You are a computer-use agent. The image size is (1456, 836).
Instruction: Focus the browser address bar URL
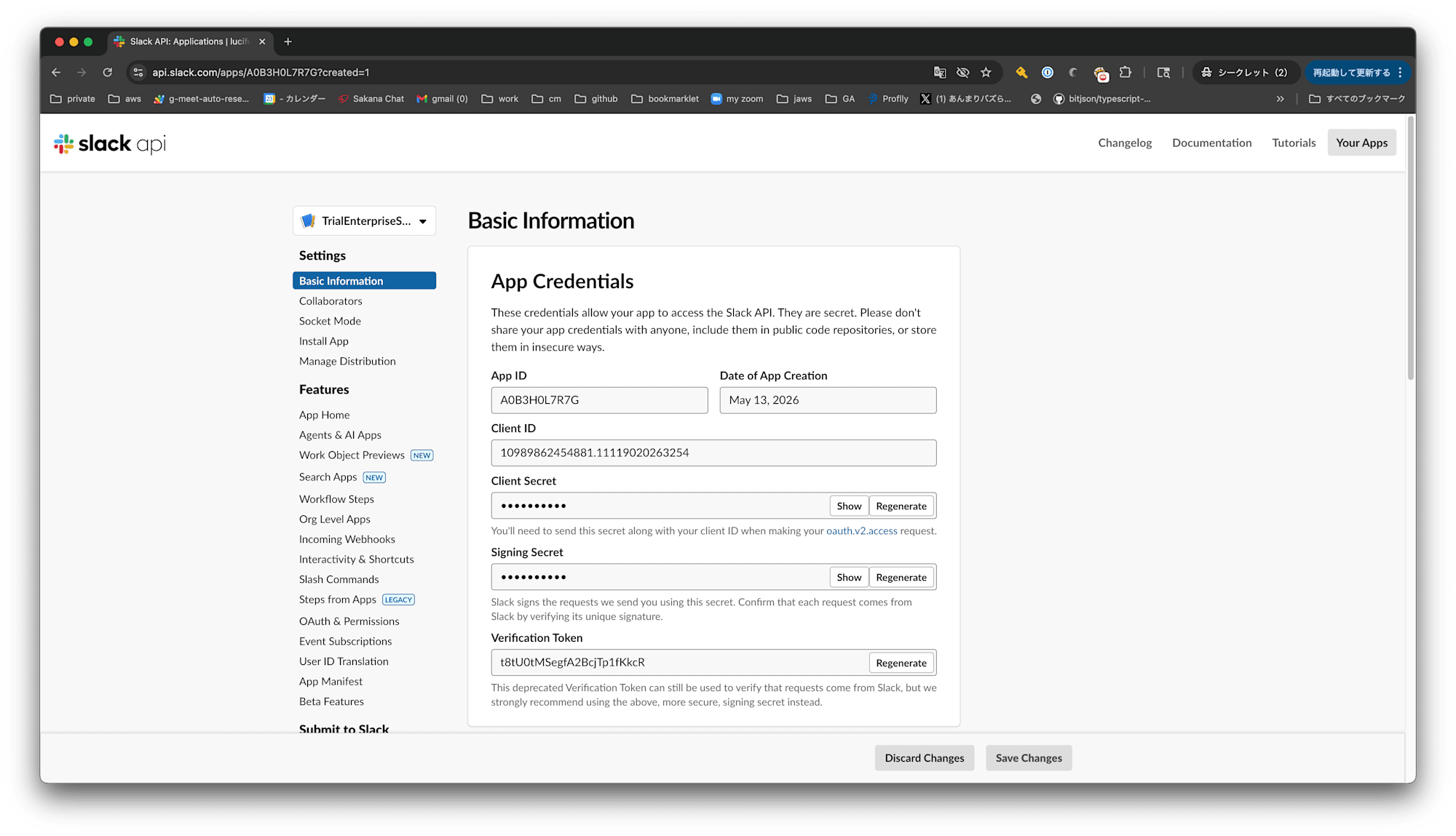coord(261,73)
